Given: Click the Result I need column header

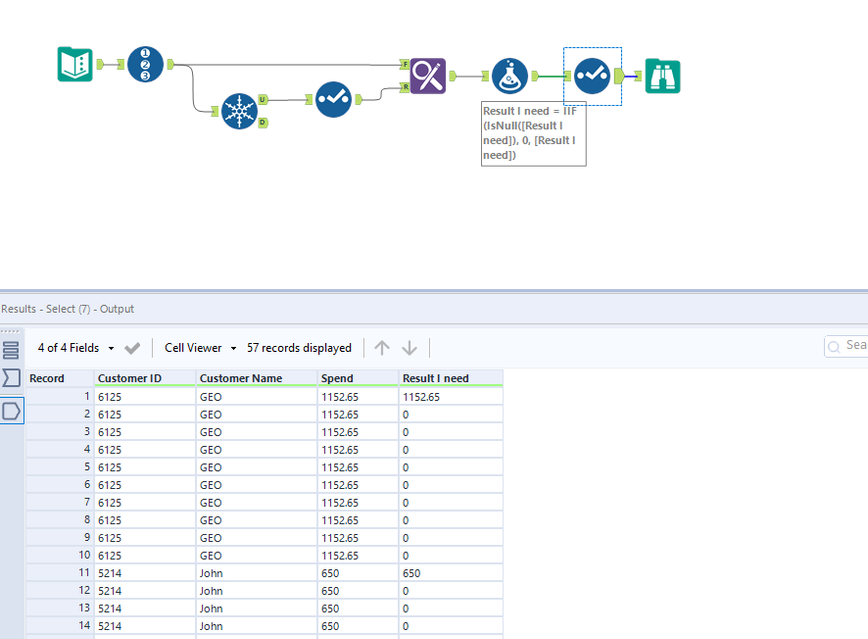Looking at the screenshot, I should (x=451, y=378).
